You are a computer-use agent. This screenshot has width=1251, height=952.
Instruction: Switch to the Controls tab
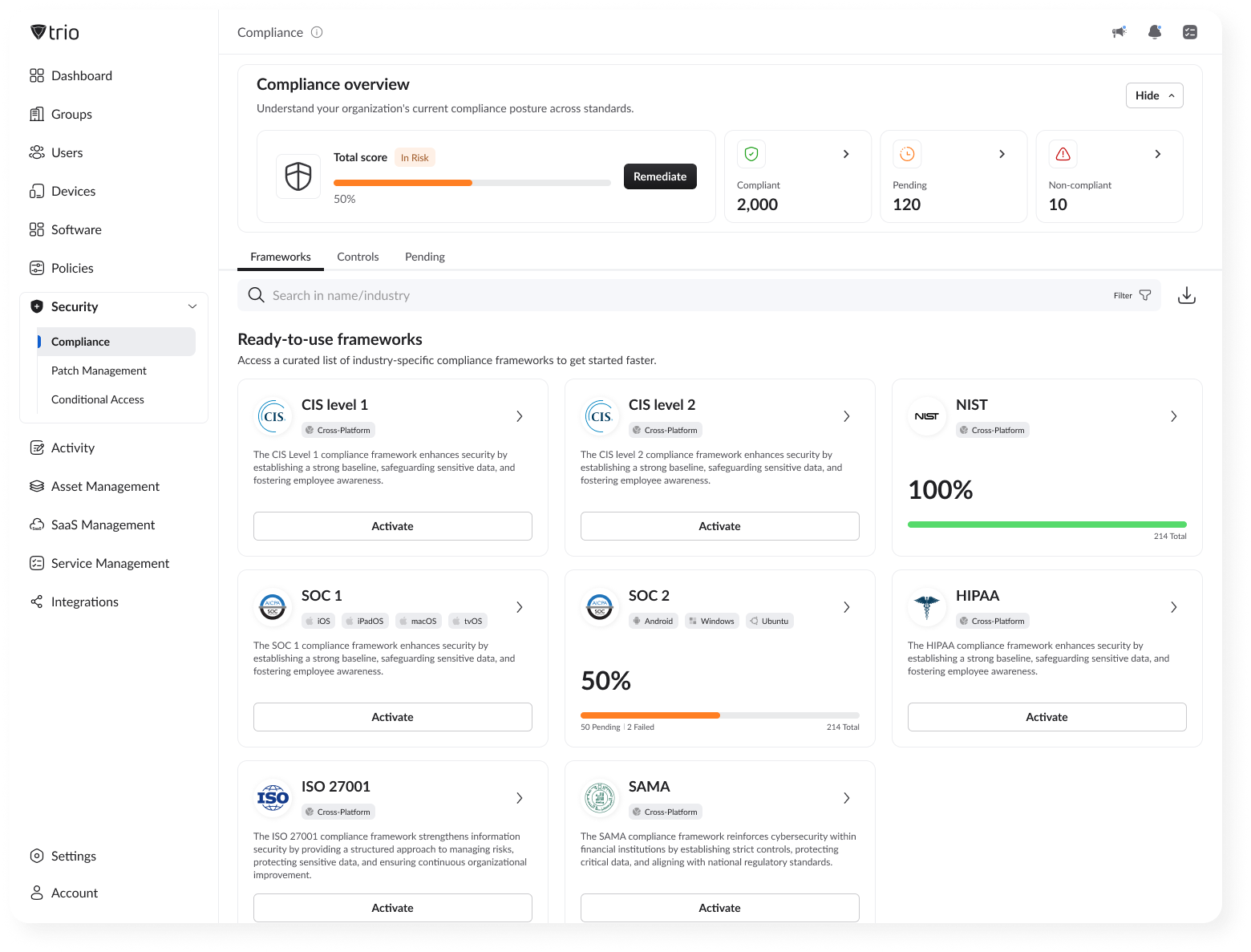coord(358,257)
